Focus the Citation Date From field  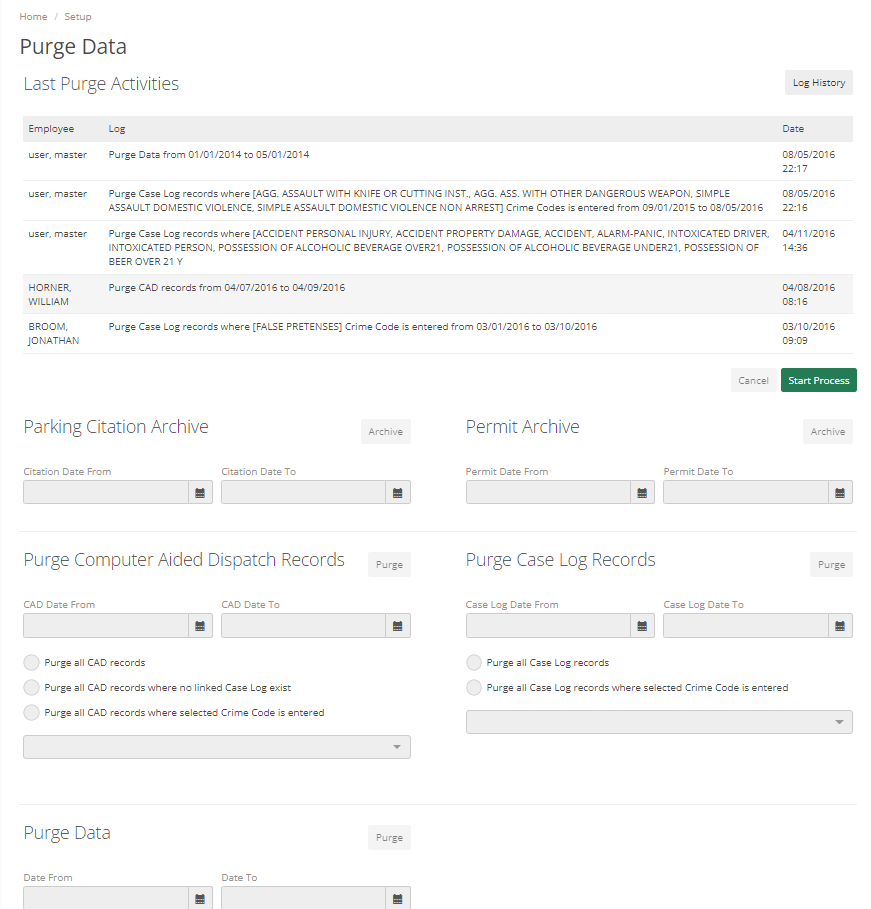click(x=106, y=492)
